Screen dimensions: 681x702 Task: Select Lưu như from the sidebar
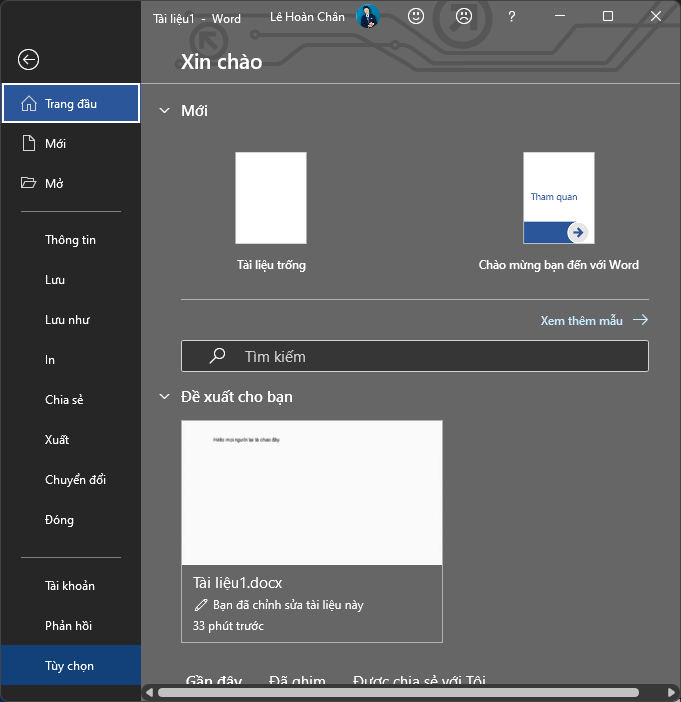[67, 320]
